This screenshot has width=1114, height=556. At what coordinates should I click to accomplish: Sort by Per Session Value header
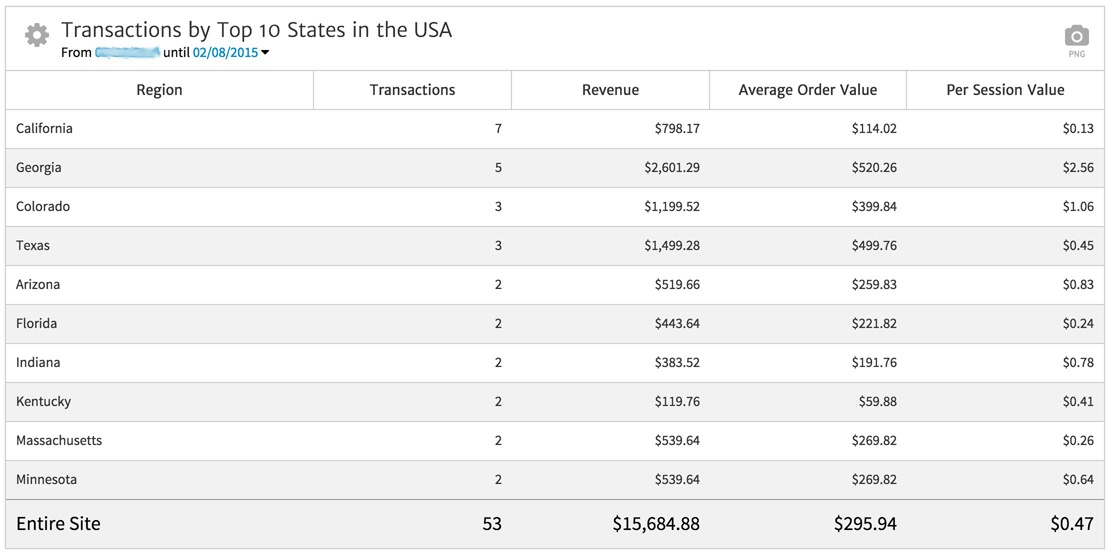(1005, 90)
